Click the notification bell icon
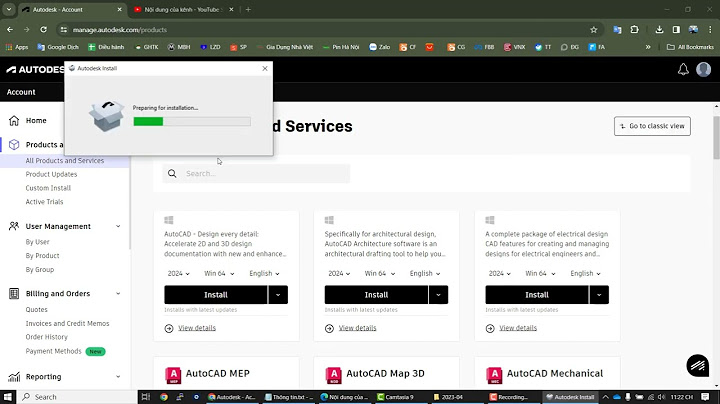This screenshot has height=404, width=720. 683,69
